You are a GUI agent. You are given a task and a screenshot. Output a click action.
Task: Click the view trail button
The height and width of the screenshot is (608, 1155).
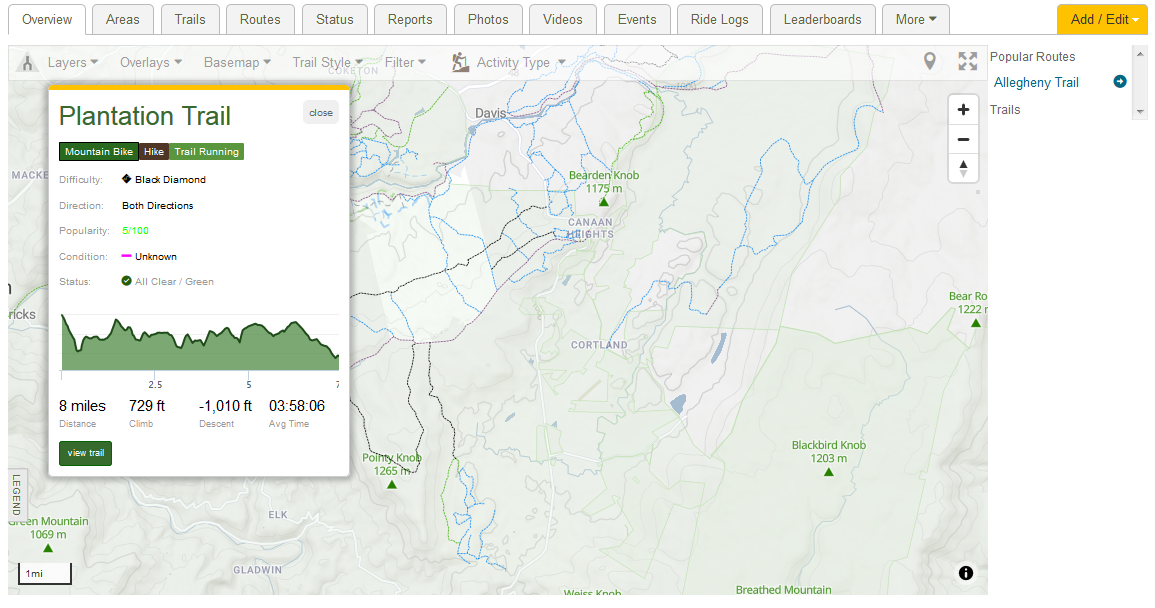(x=85, y=453)
